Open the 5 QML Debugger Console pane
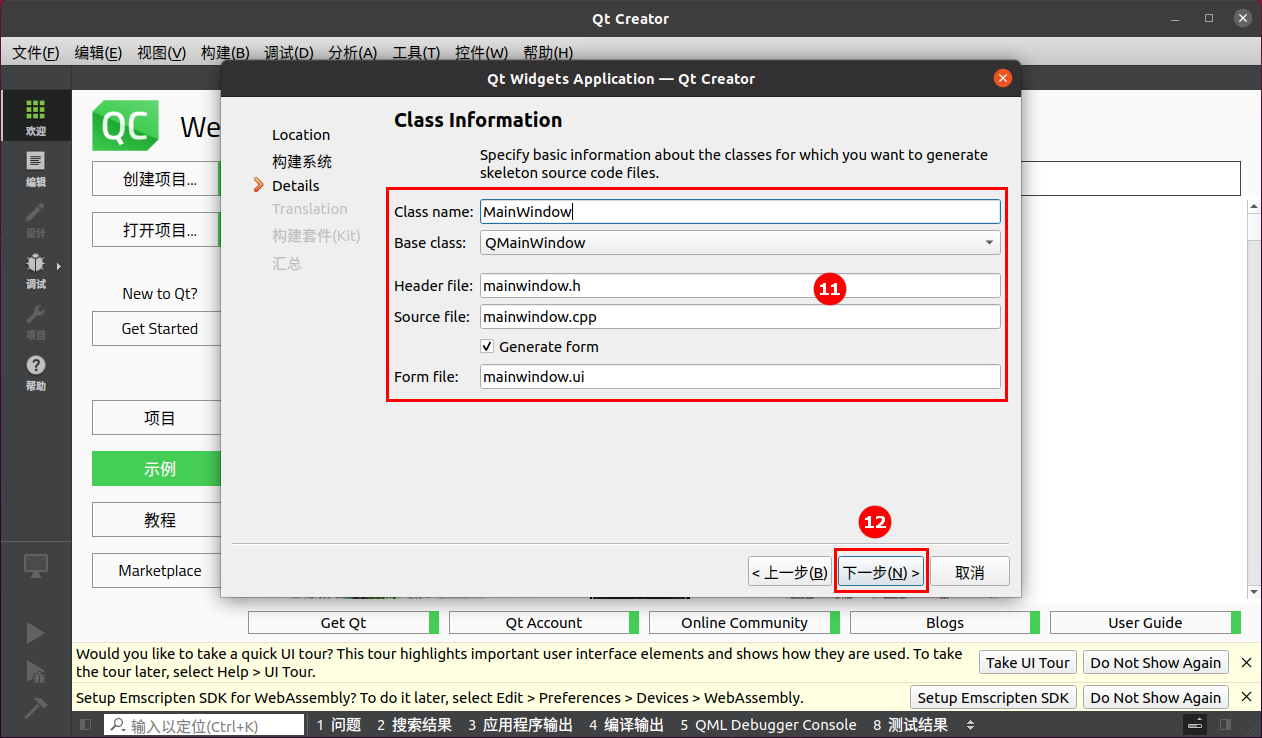 [768, 725]
